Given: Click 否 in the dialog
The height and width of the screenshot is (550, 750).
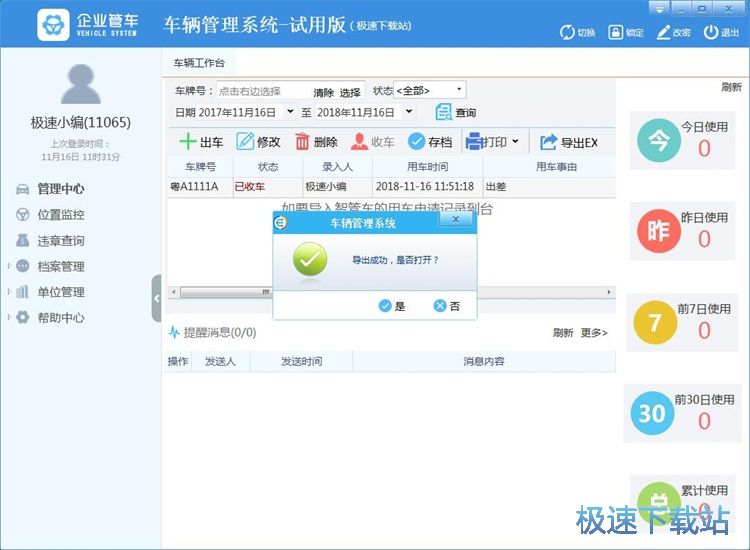Looking at the screenshot, I should (x=447, y=306).
